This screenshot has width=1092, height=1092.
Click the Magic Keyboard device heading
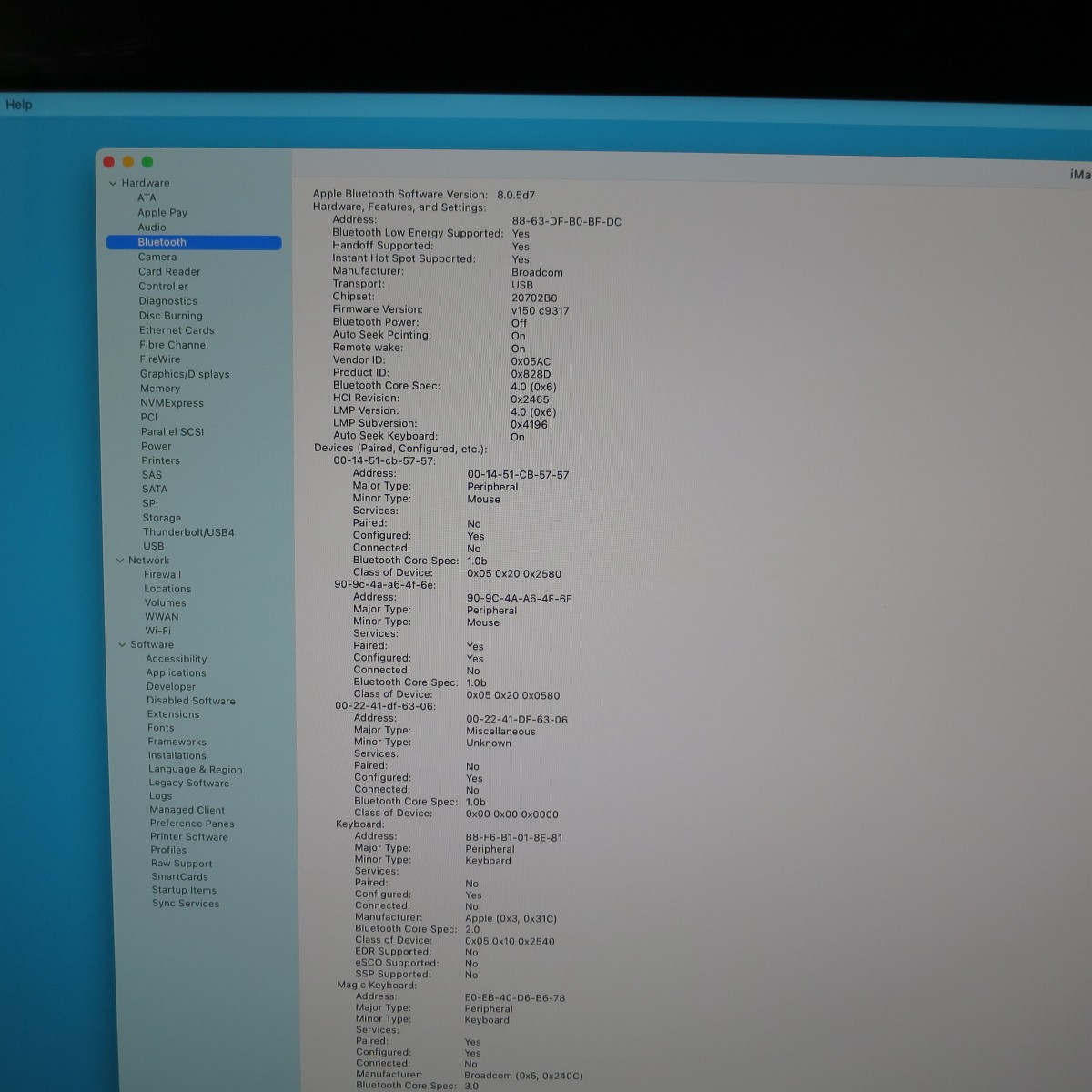(x=377, y=986)
